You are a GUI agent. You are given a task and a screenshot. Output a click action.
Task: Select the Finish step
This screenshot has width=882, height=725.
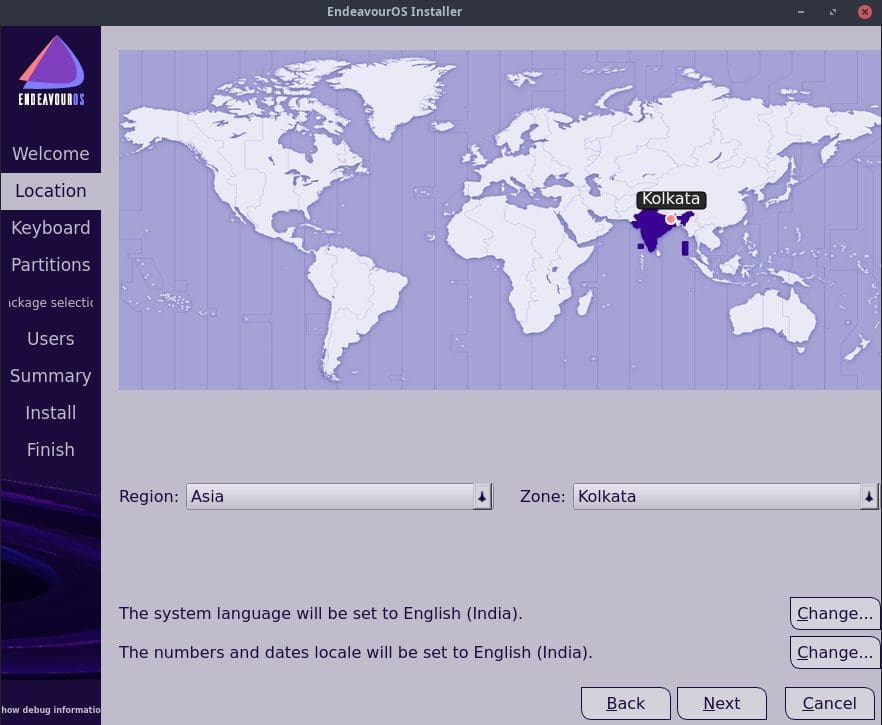point(51,450)
